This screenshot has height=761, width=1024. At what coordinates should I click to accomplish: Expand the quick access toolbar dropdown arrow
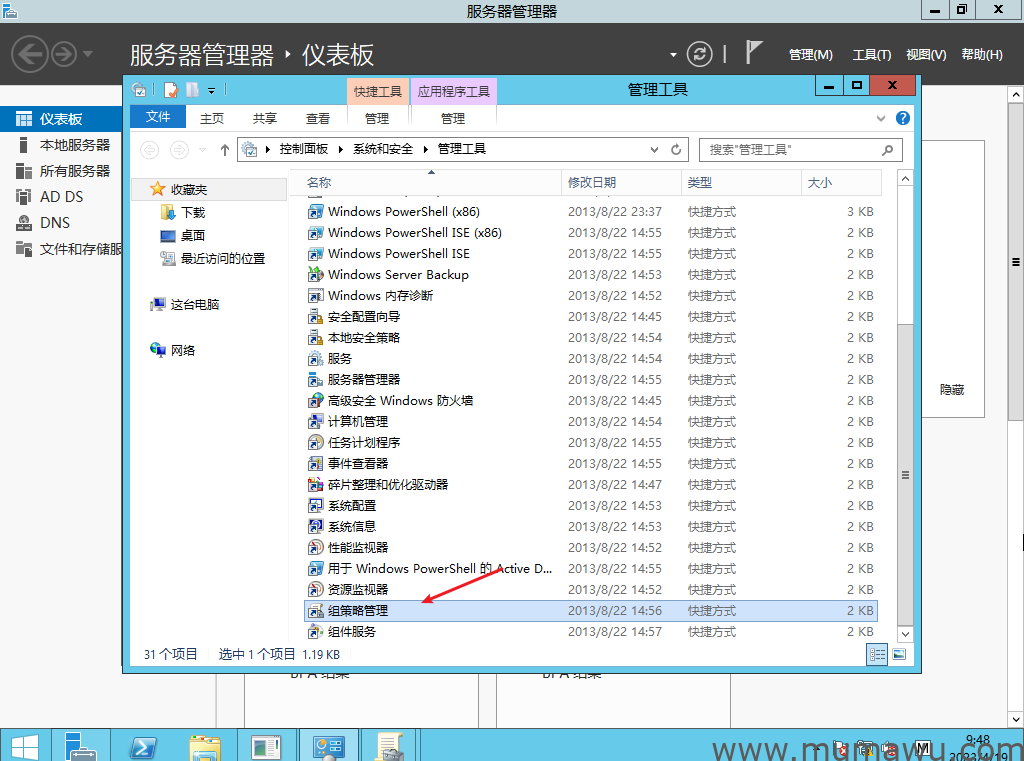tap(210, 90)
